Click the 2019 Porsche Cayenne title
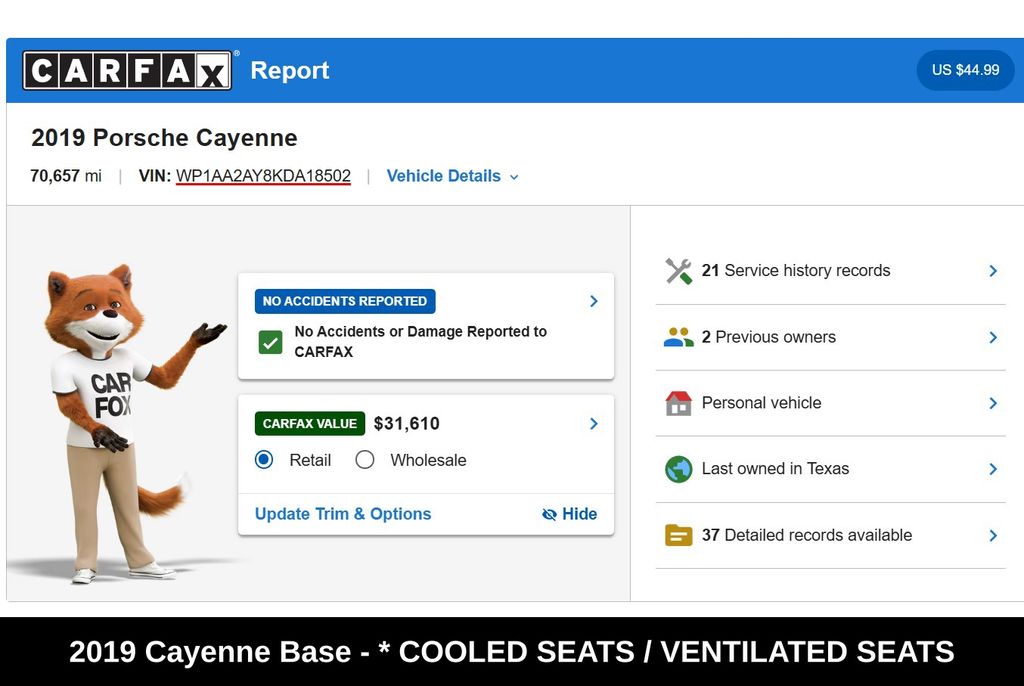This screenshot has width=1024, height=686. [x=164, y=138]
